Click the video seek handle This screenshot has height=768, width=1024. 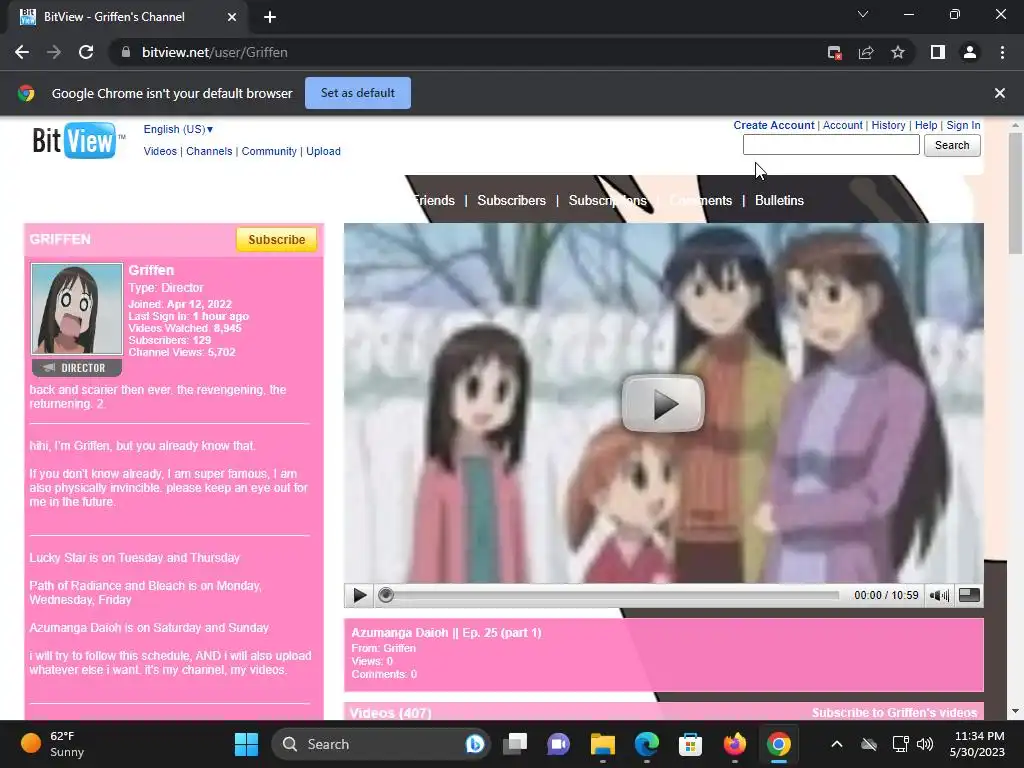pyautogui.click(x=386, y=595)
